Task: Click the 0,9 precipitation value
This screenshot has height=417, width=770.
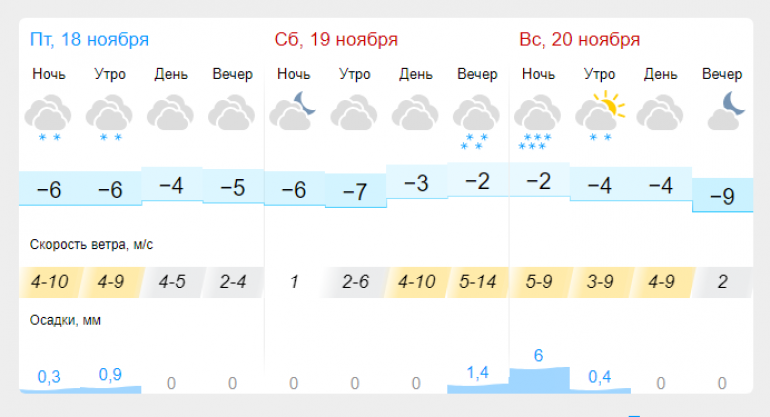Action: click(110, 375)
